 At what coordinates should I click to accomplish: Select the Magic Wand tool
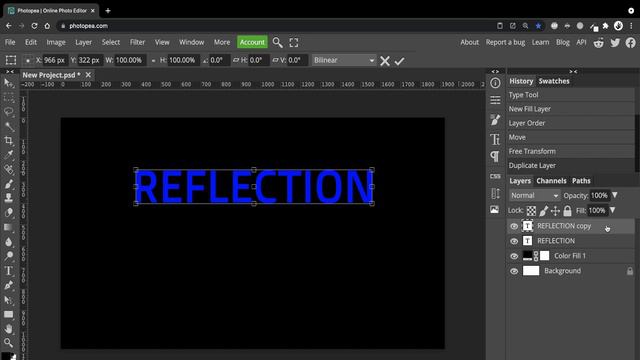[x=9, y=127]
